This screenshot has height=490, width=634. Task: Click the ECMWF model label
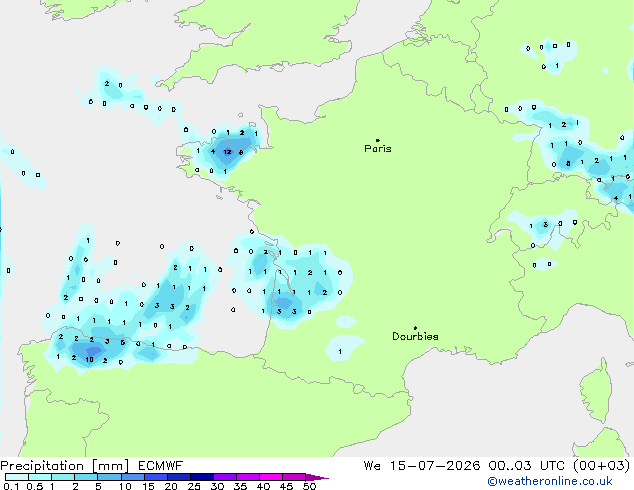161,466
